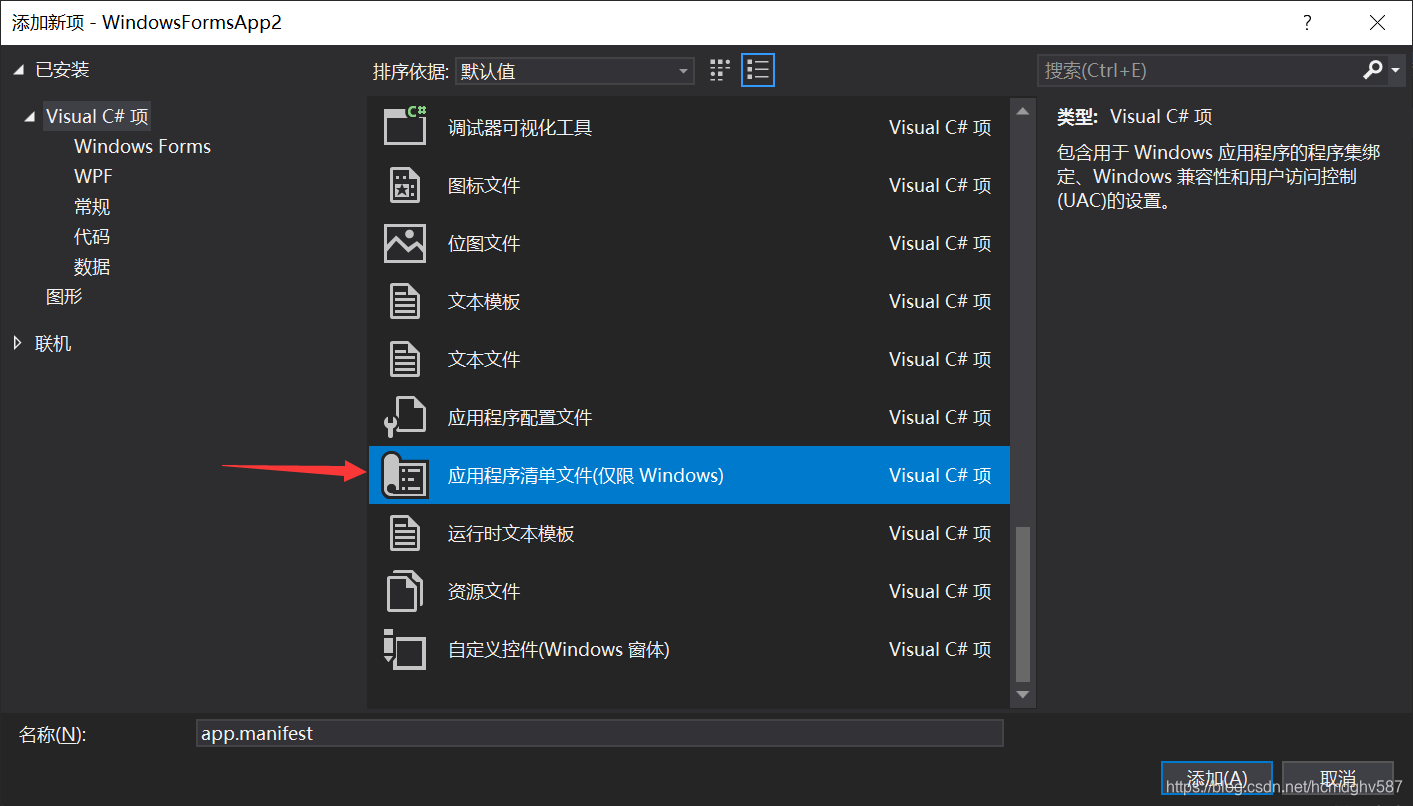Open the help question mark button
Viewport: 1413px width, 806px height.
pyautogui.click(x=1306, y=22)
